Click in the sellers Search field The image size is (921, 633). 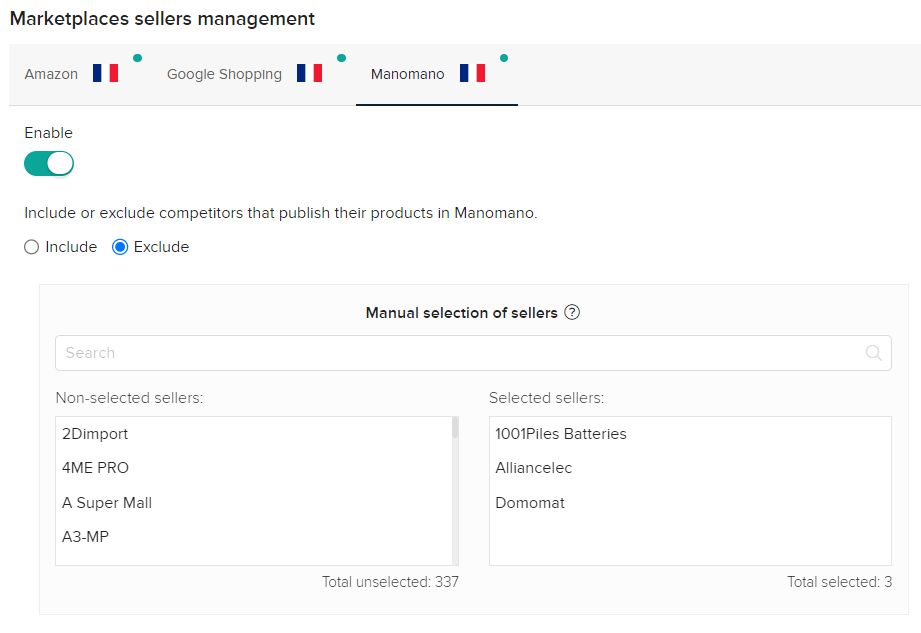click(x=460, y=353)
